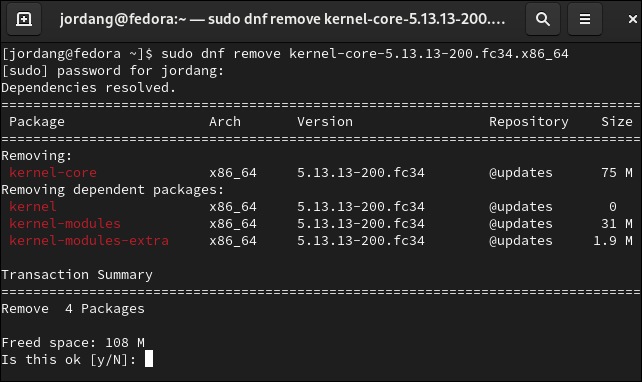Click the '31 M' size value
This screenshot has width=642, height=382.
click(x=617, y=224)
